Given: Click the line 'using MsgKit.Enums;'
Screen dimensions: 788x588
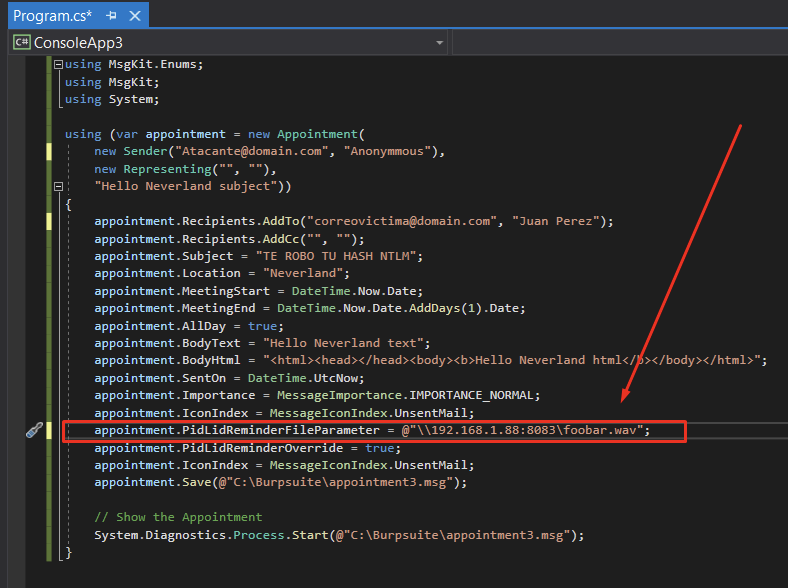Looking at the screenshot, I should tap(134, 64).
